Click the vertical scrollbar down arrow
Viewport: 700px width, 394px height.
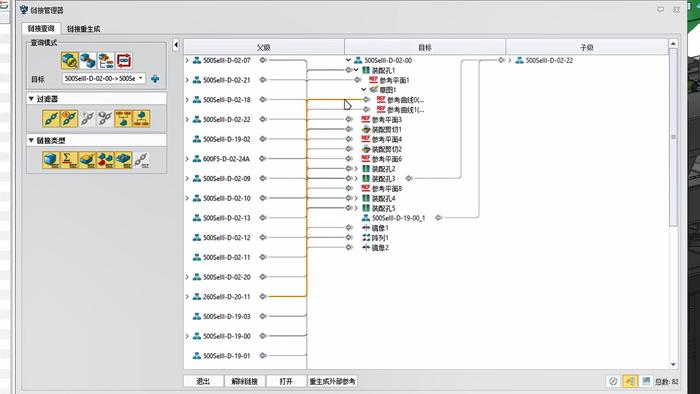pos(673,365)
